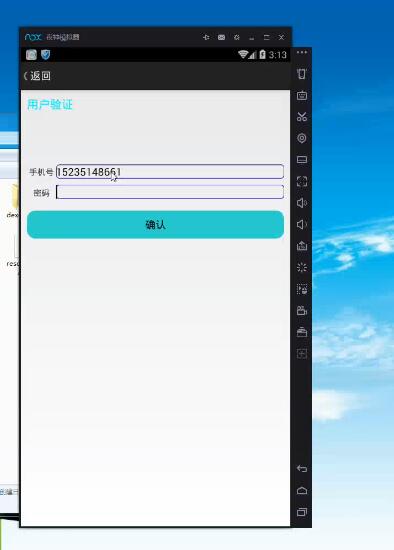Image resolution: width=394 pixels, height=550 pixels.
Task: Click the multi-instance toolbox icon
Action: (x=302, y=332)
